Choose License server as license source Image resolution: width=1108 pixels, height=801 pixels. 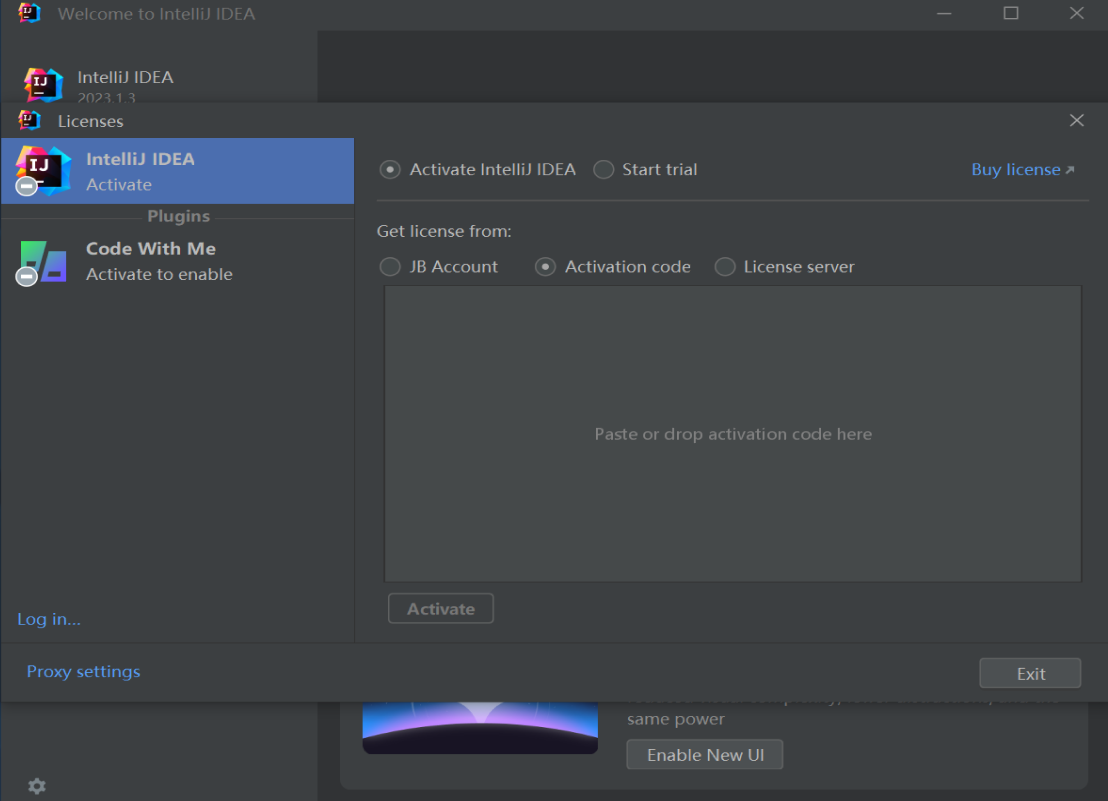[x=725, y=267]
